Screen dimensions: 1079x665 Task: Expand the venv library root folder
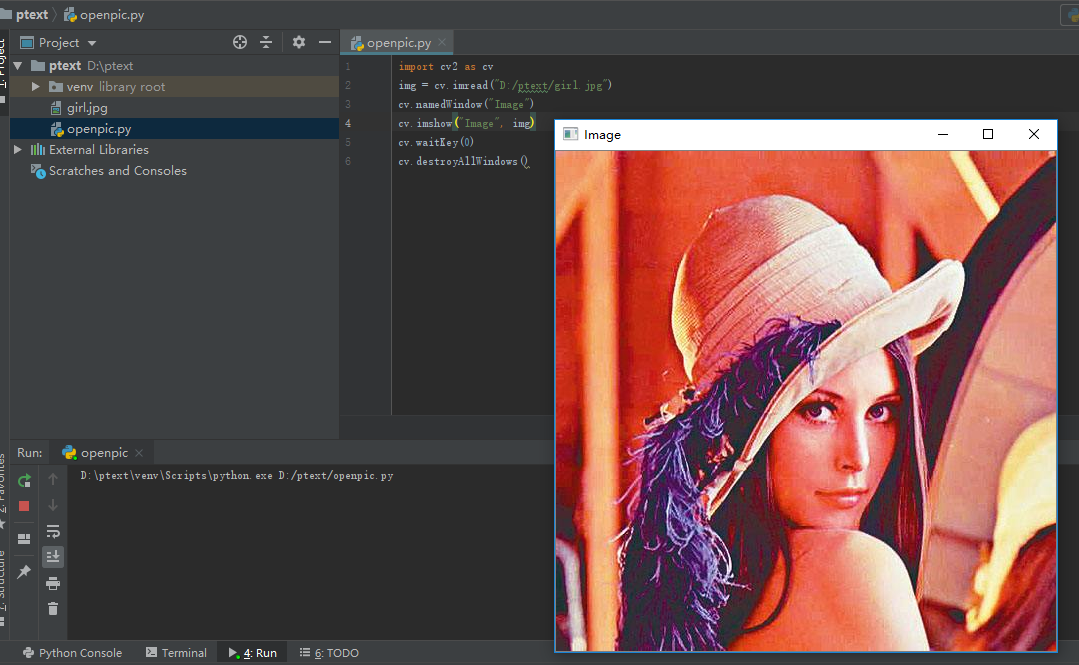[36, 86]
